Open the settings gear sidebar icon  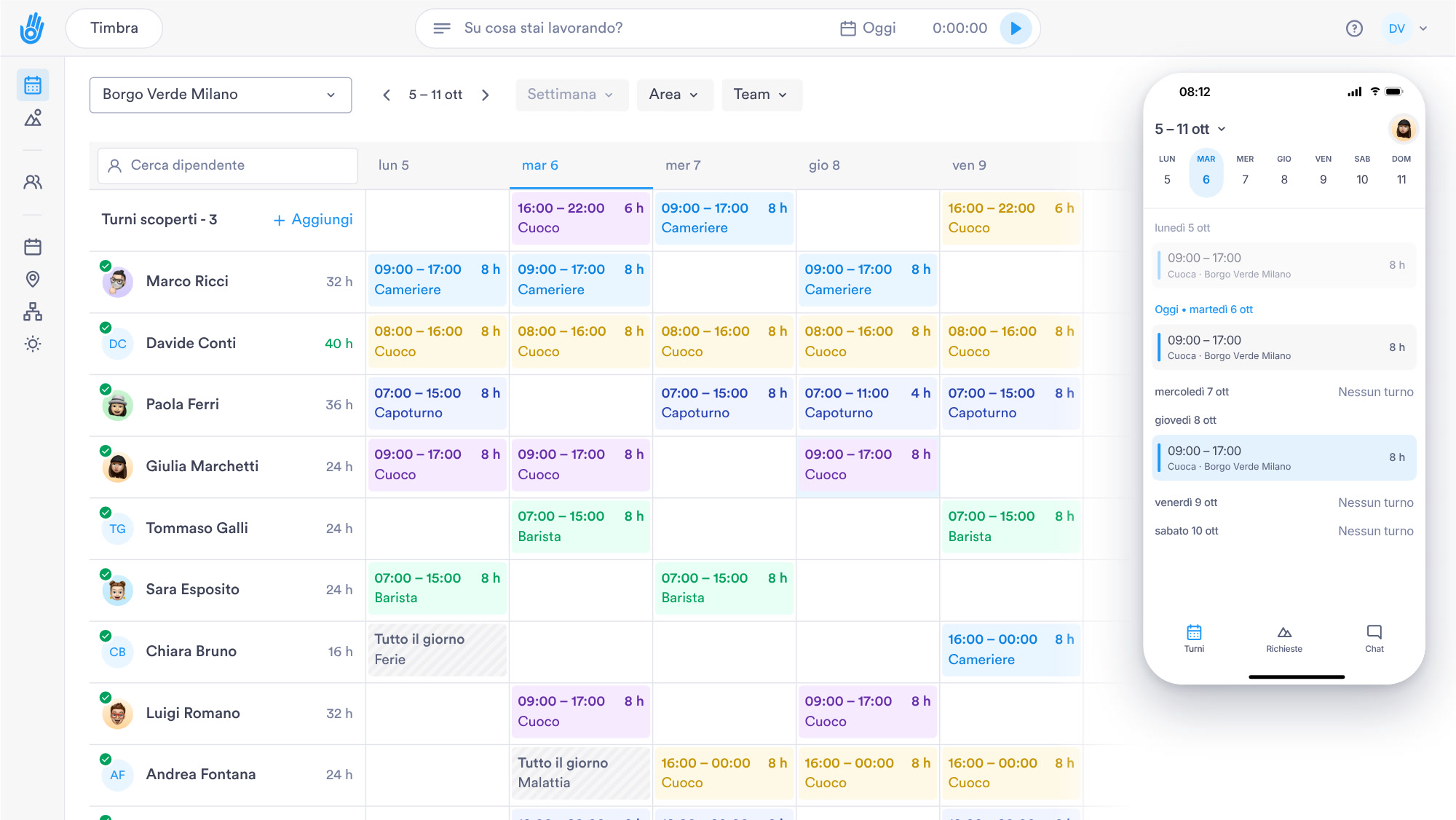click(x=33, y=344)
